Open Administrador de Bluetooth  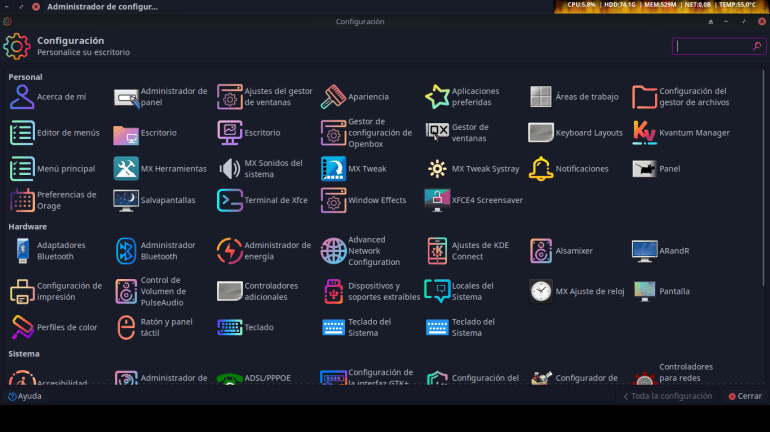(x=126, y=250)
